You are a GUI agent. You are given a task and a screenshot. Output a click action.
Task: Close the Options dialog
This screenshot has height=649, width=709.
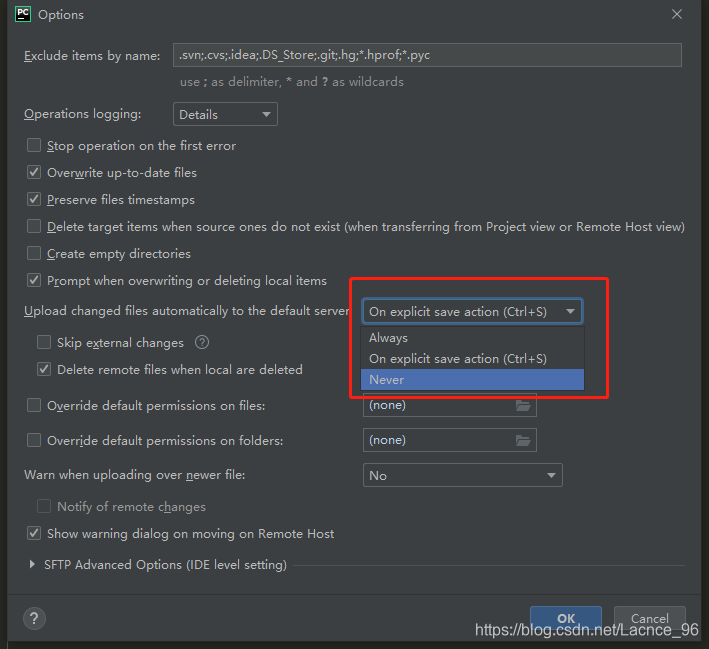[x=676, y=14]
